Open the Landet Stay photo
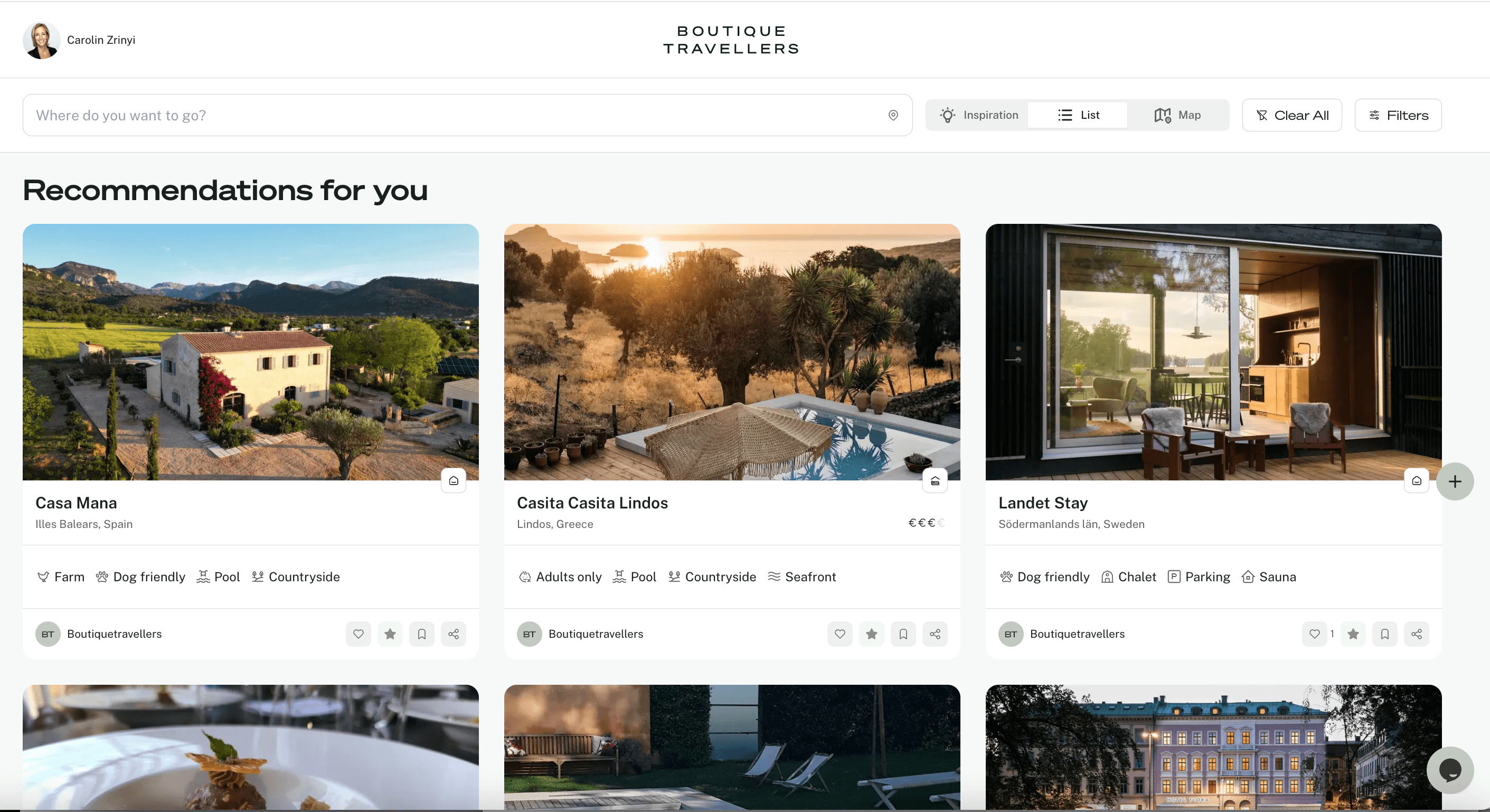1490x812 pixels. [x=1213, y=352]
